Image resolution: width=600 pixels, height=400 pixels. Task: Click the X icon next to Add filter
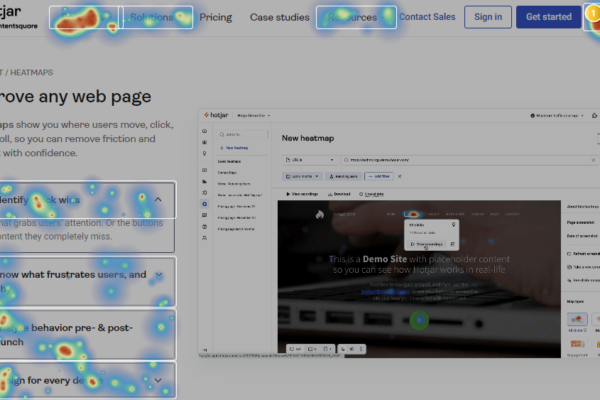click(x=399, y=176)
